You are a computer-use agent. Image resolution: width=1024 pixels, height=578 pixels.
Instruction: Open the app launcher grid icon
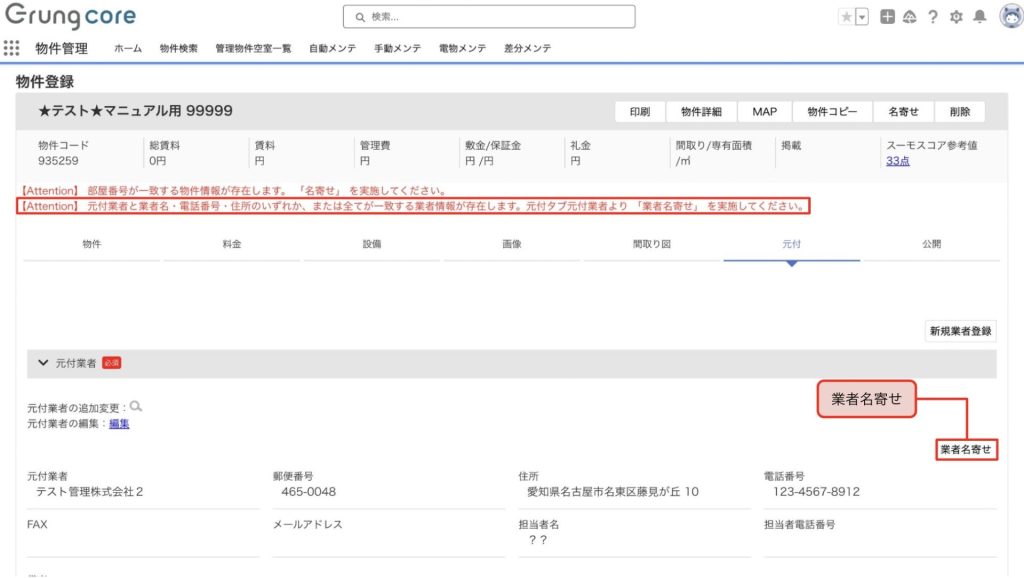pyautogui.click(x=12, y=48)
